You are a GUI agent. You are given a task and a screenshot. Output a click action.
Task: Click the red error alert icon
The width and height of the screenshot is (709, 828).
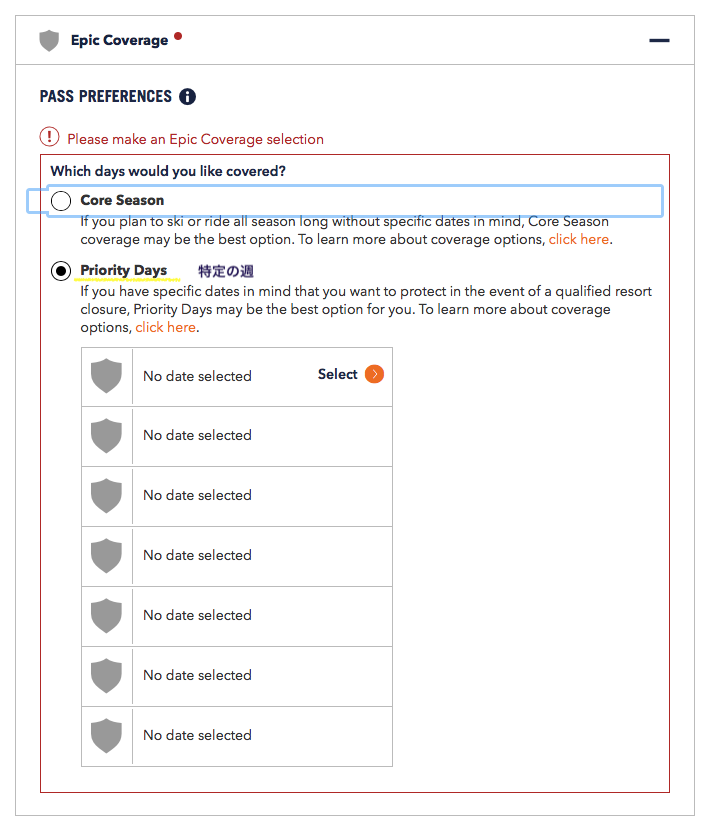click(50, 138)
